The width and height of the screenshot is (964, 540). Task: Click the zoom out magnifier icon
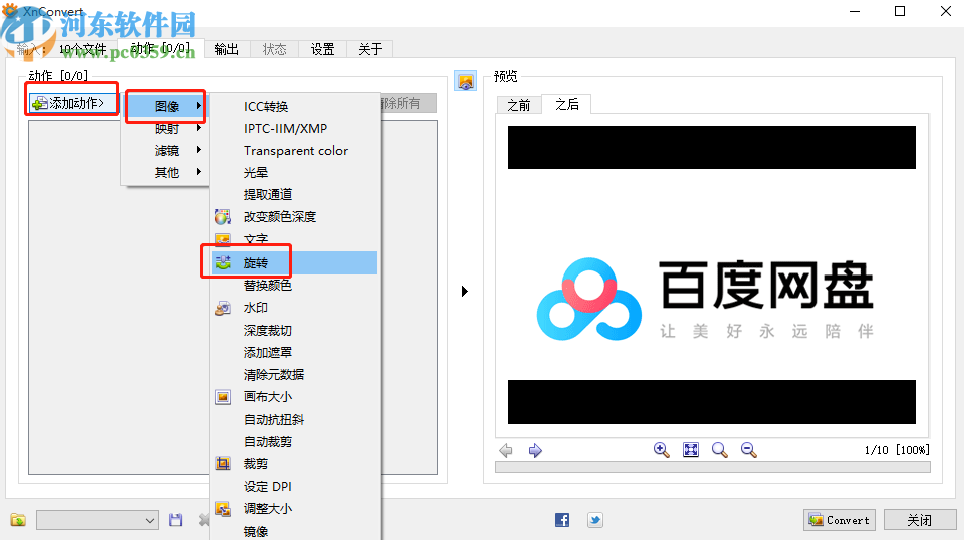tap(748, 450)
